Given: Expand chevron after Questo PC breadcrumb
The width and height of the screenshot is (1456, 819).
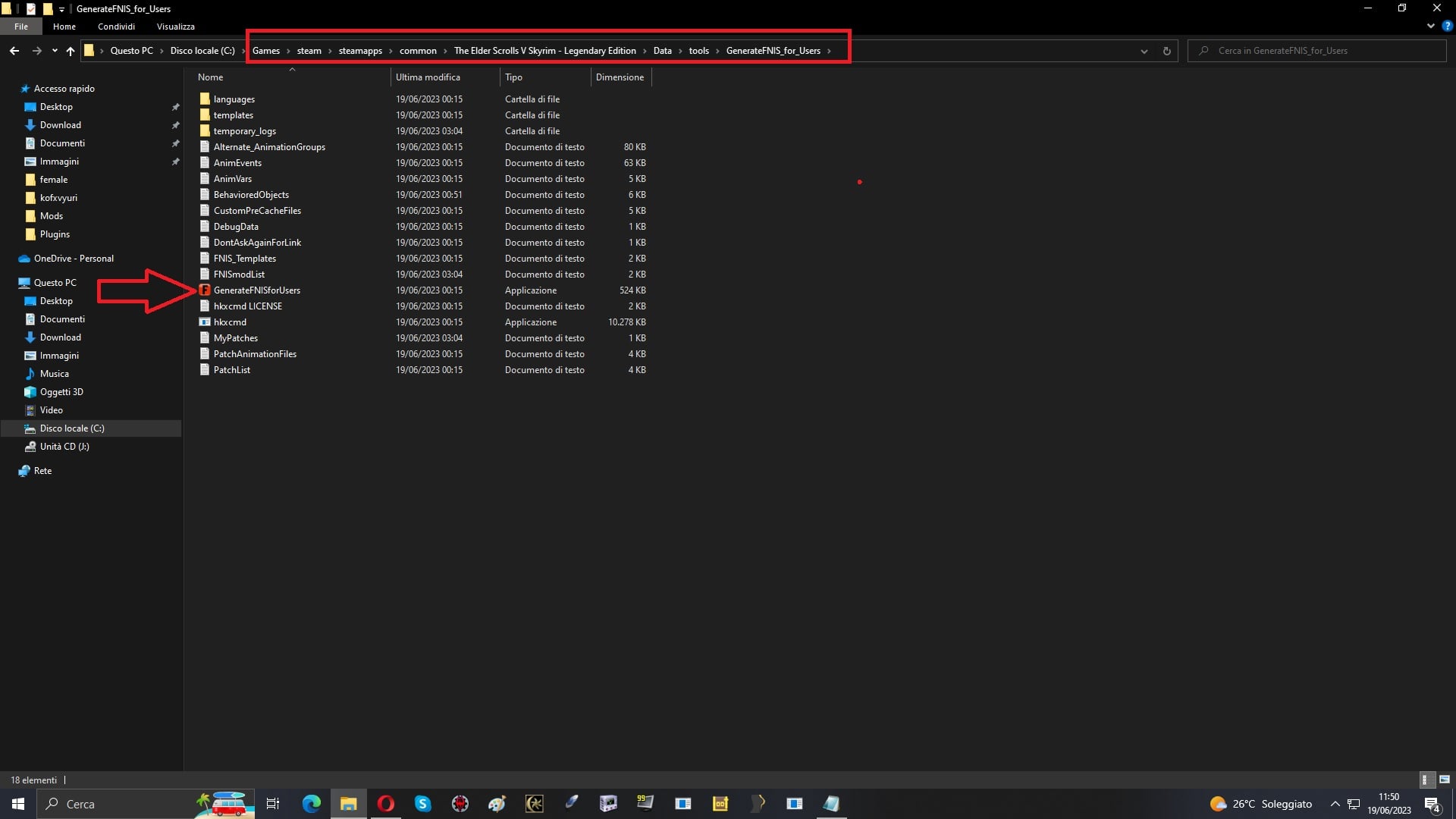Looking at the screenshot, I should (162, 51).
